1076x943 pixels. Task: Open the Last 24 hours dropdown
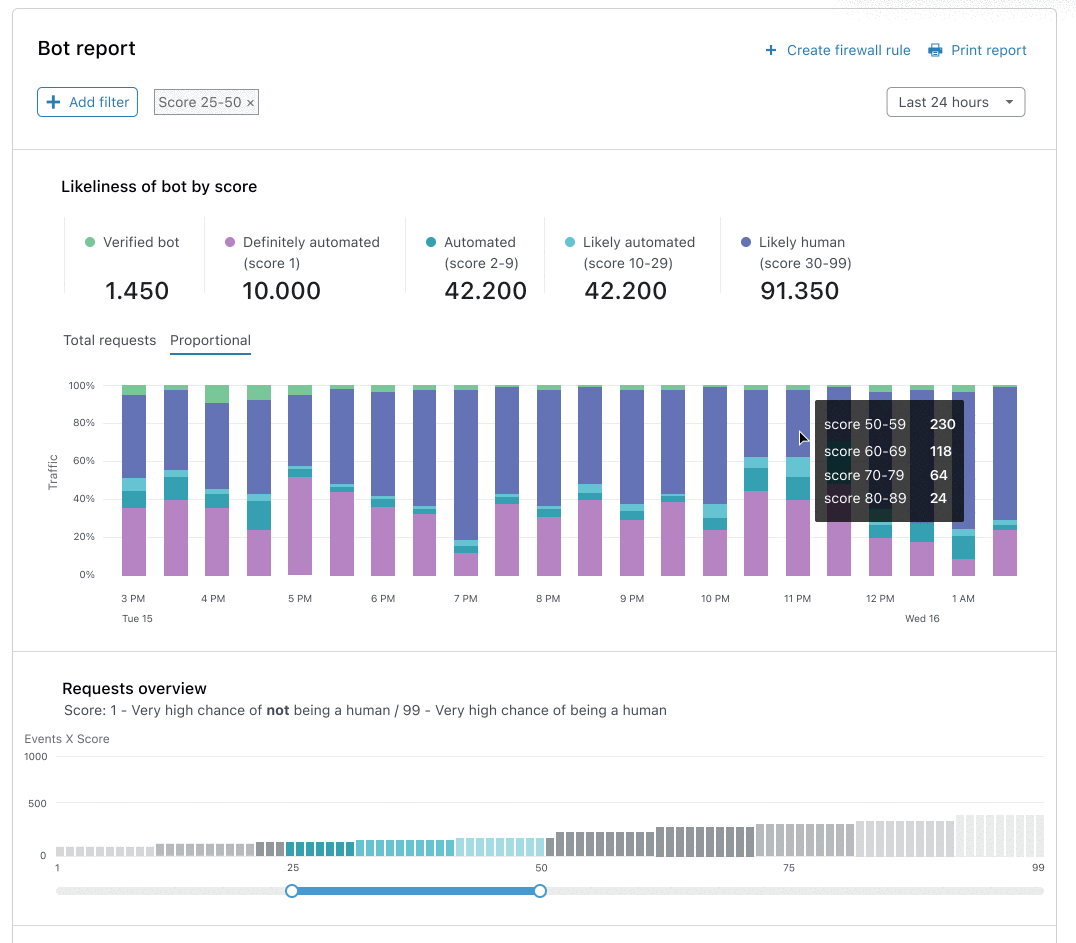[x=955, y=102]
